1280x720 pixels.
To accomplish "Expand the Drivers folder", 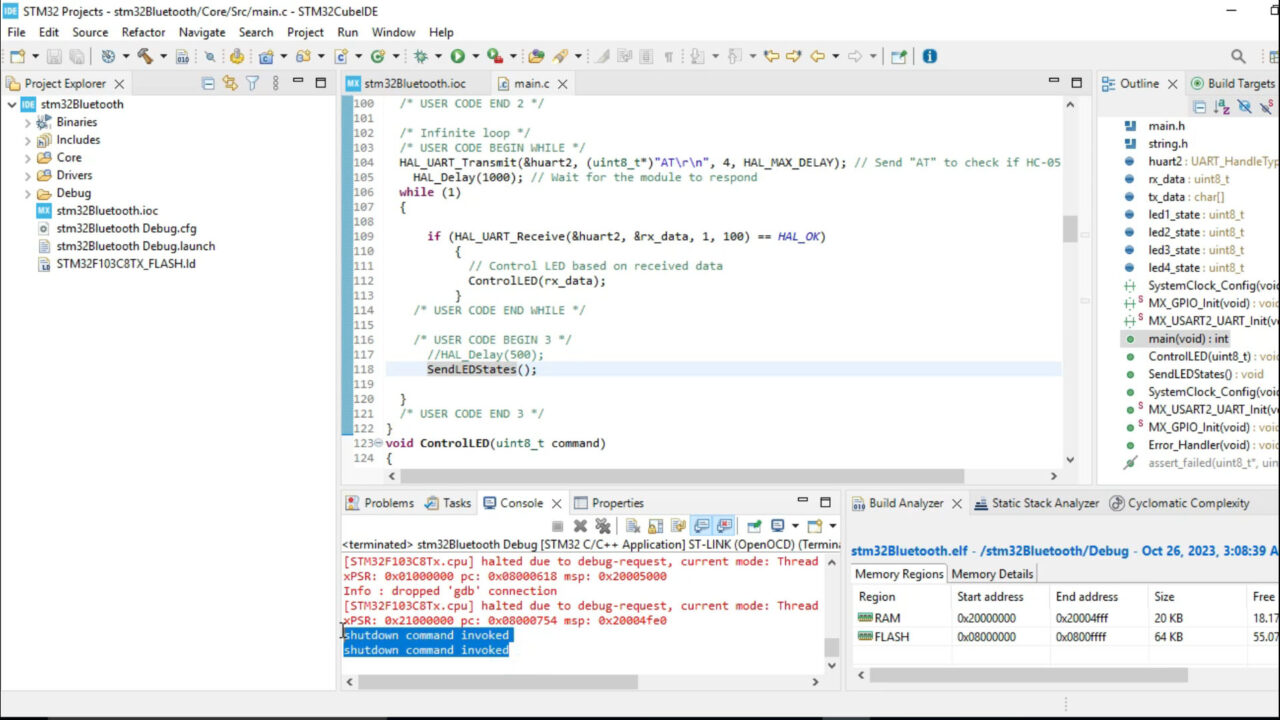I will 28,175.
